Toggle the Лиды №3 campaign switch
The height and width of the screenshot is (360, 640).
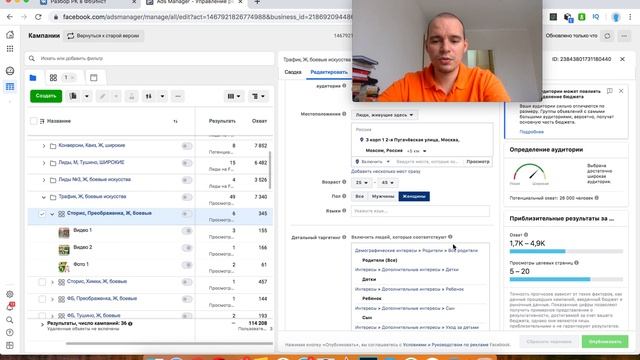pos(187,180)
